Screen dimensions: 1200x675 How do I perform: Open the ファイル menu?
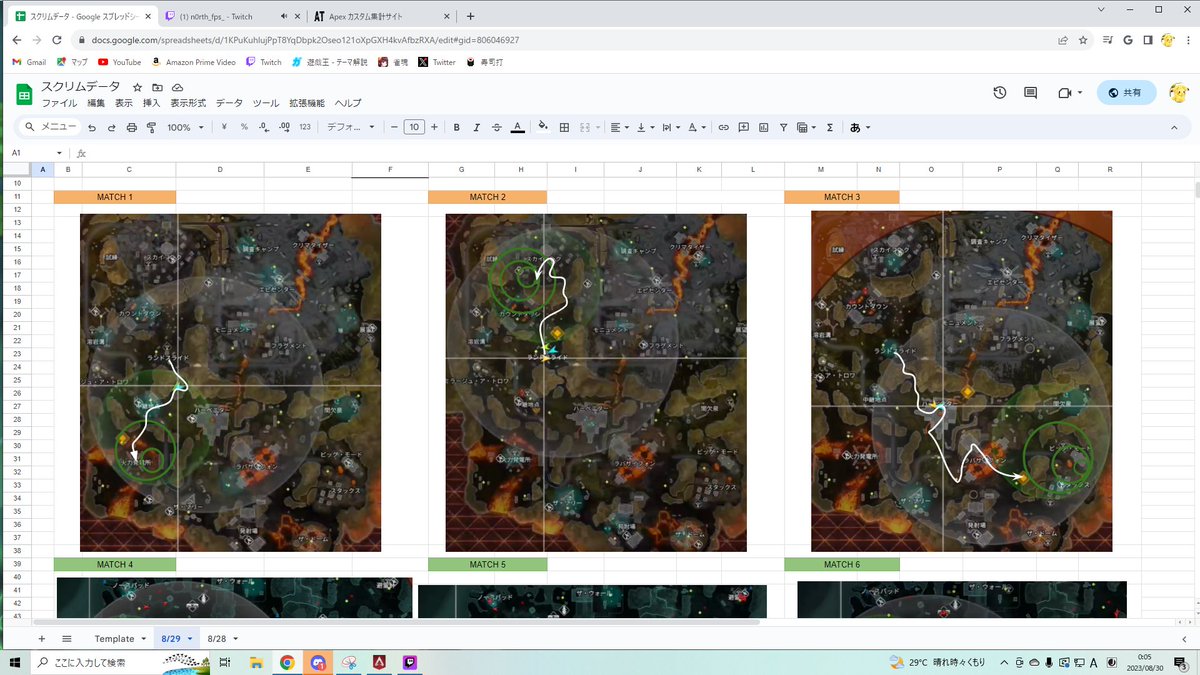click(x=59, y=103)
